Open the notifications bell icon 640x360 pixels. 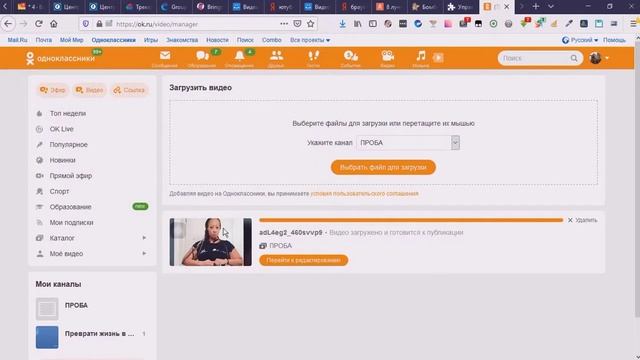pyautogui.click(x=240, y=56)
